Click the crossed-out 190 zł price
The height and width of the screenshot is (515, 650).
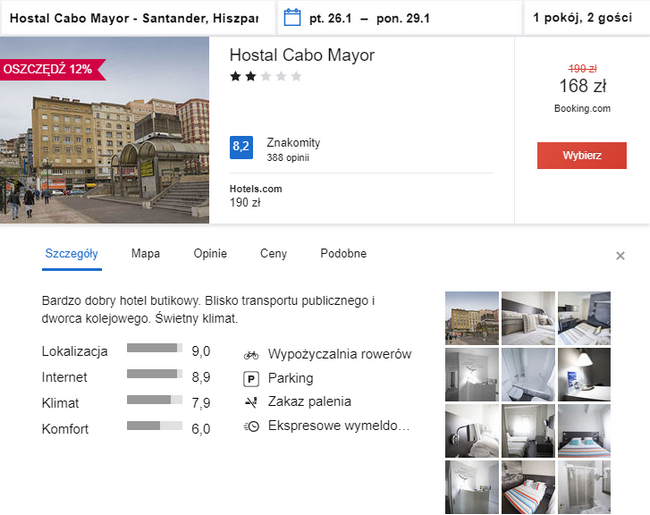582,68
